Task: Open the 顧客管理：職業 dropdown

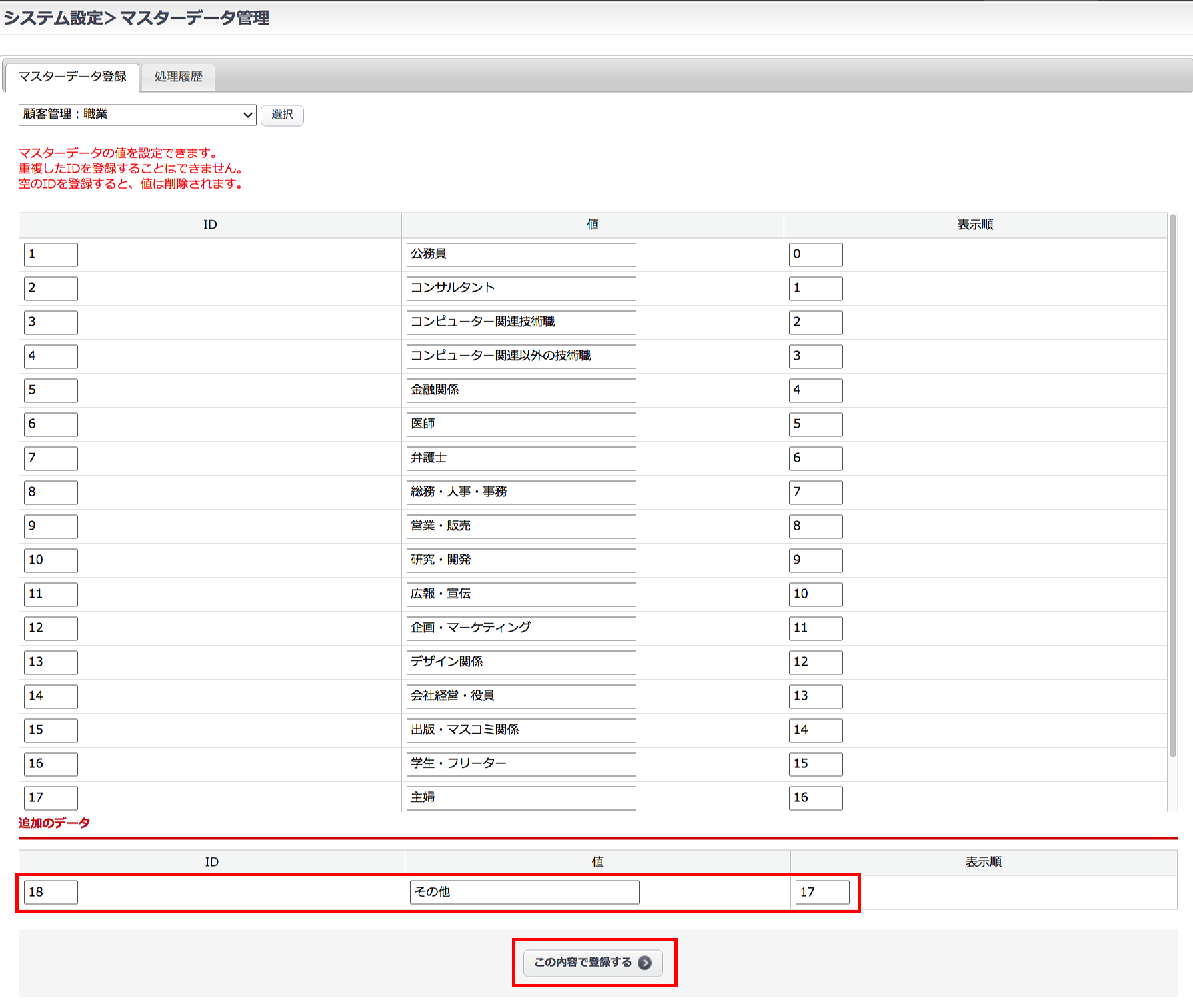Action: (137, 115)
